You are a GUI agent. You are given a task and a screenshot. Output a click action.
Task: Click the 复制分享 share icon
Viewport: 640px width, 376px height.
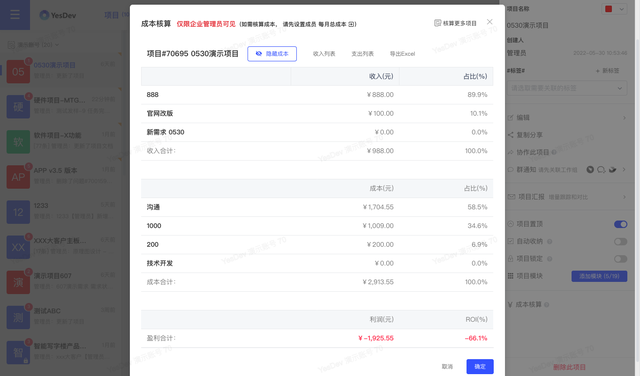(x=510, y=135)
